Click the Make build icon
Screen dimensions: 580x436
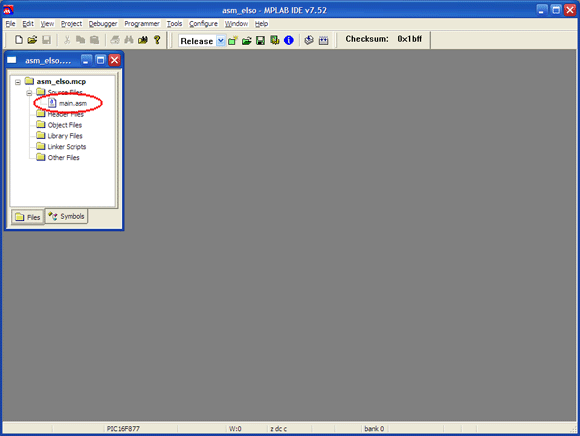(x=309, y=40)
